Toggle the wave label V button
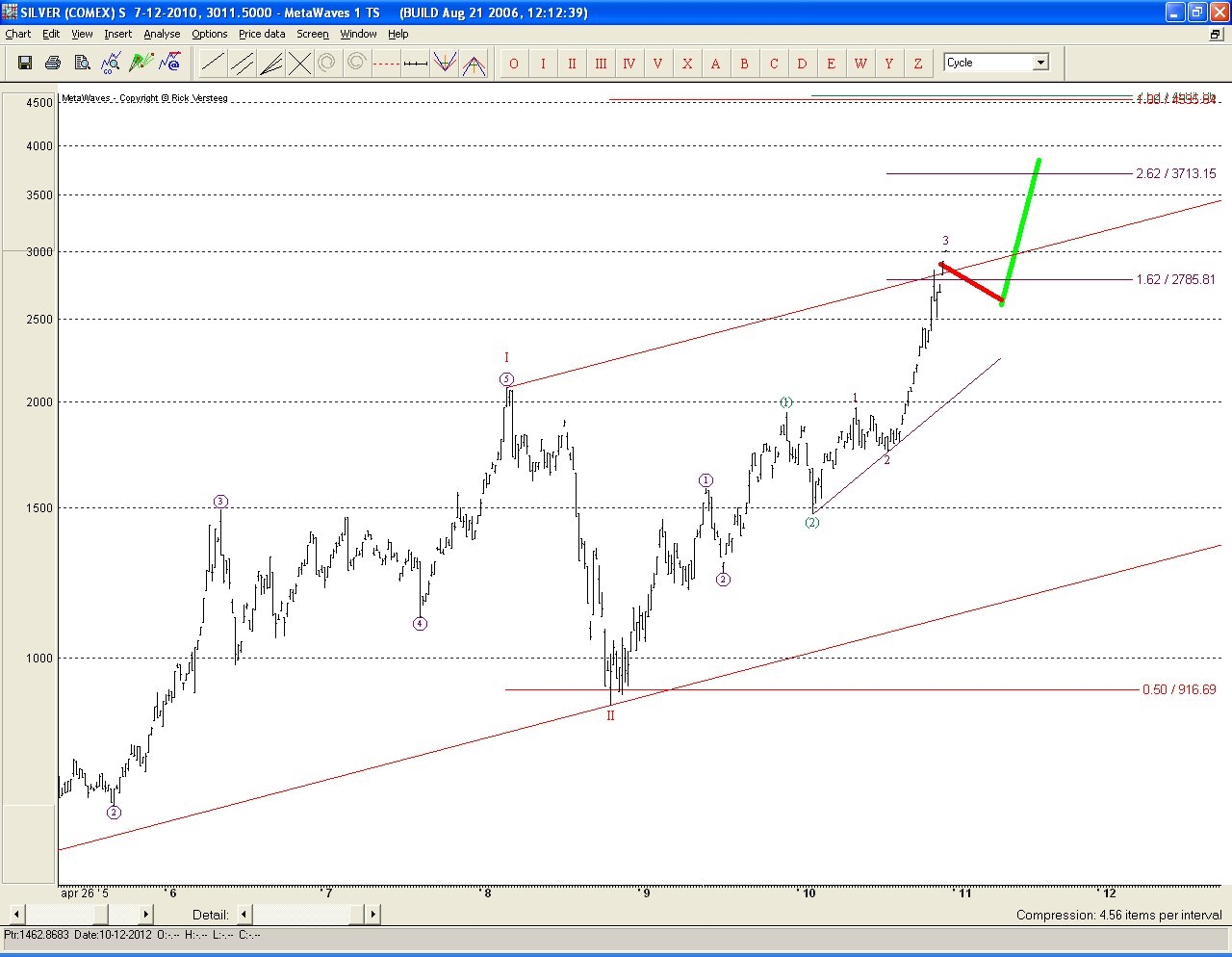 click(658, 64)
